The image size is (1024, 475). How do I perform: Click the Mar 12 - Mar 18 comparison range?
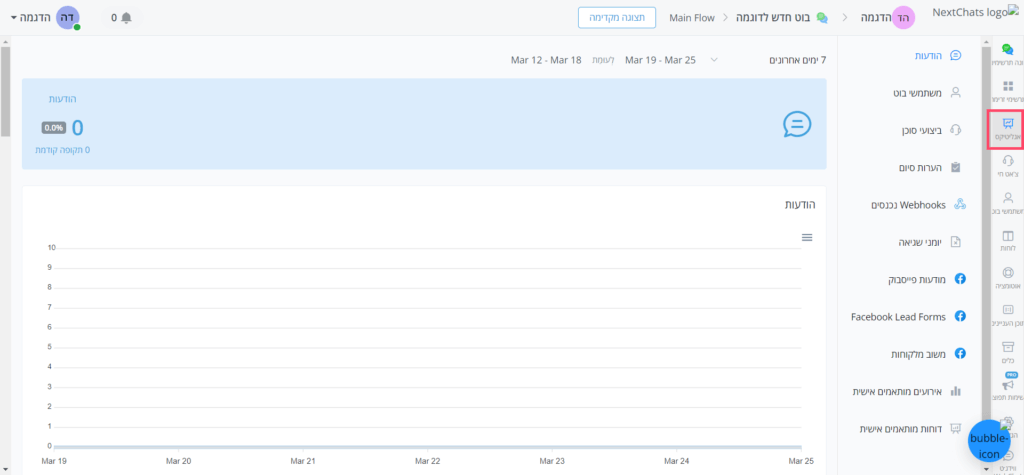(546, 59)
